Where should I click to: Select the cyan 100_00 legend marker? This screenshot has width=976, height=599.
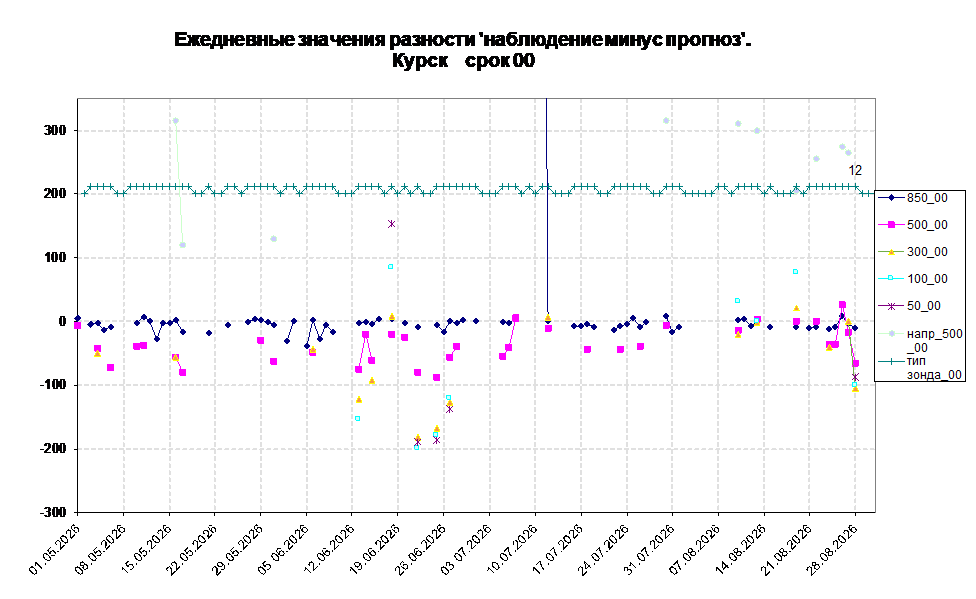(x=891, y=278)
